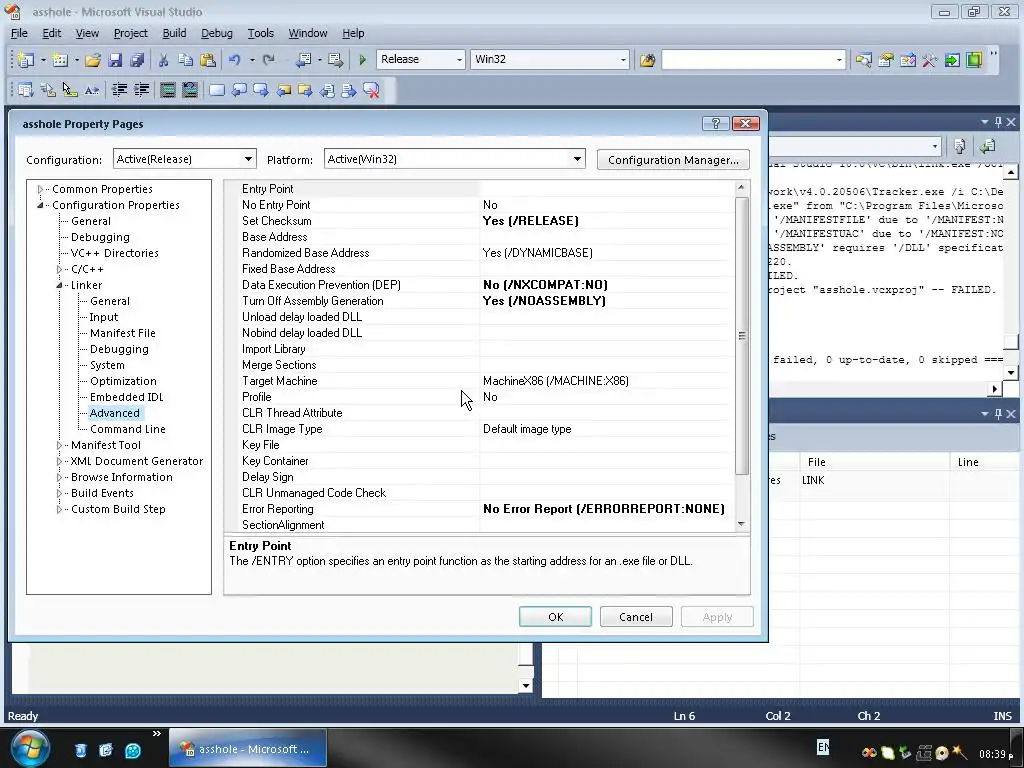Click the Navigate Forward icon
Viewport: 1024px width, 768px height.
(335, 60)
